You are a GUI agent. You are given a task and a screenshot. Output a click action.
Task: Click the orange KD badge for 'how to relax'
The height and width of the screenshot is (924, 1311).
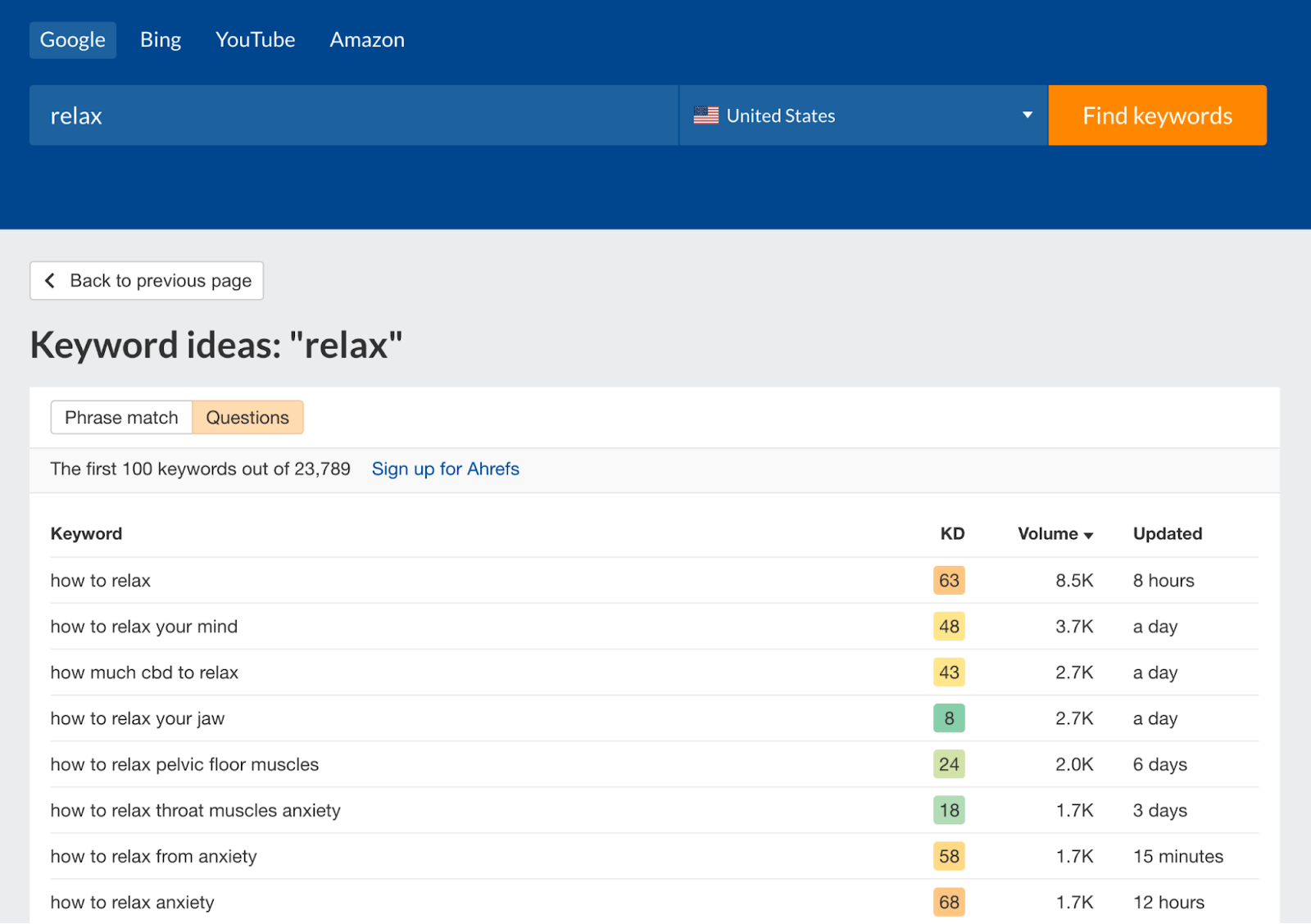[x=948, y=580]
